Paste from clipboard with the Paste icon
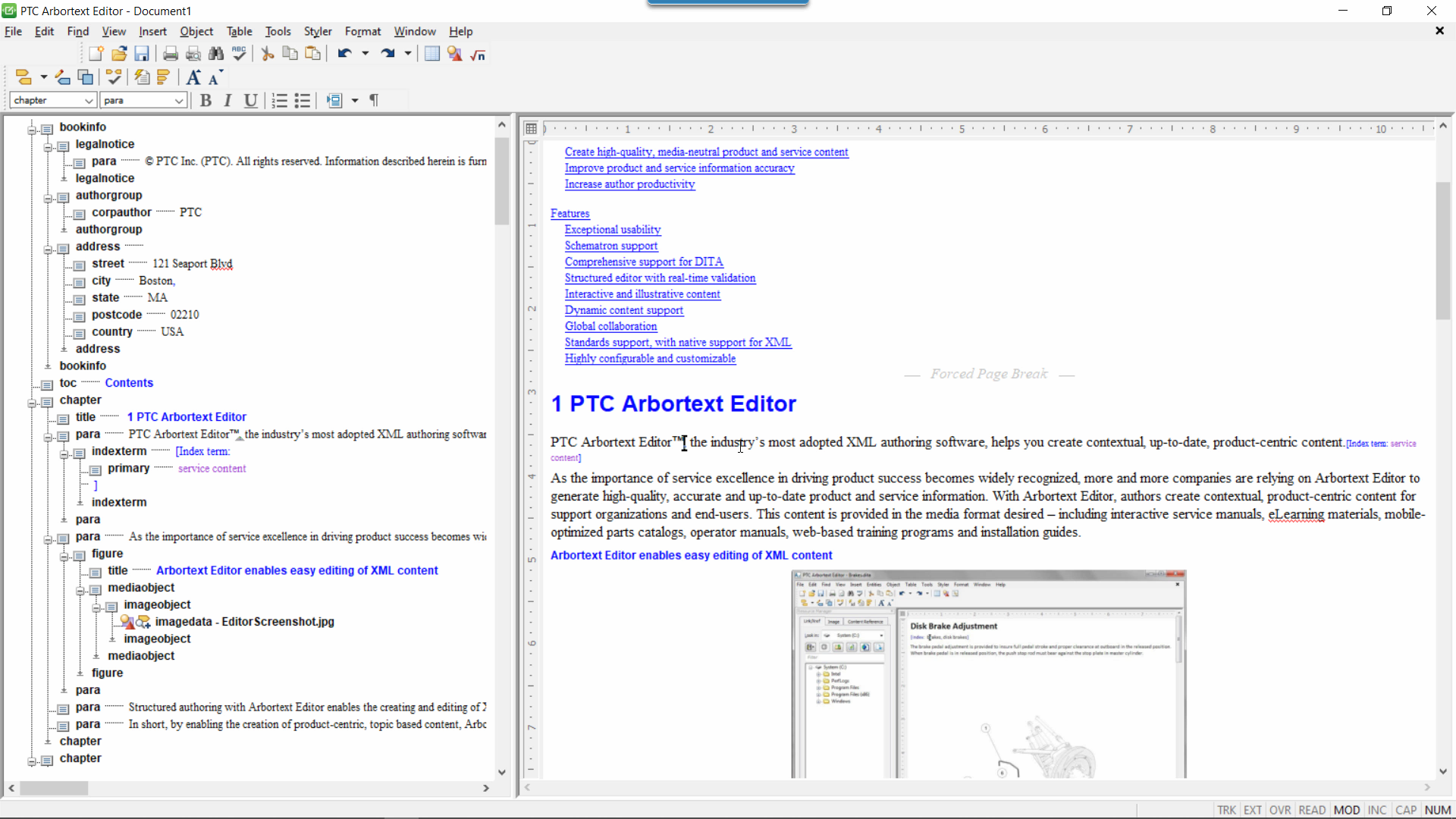Image resolution: width=1456 pixels, height=819 pixels. [x=312, y=54]
